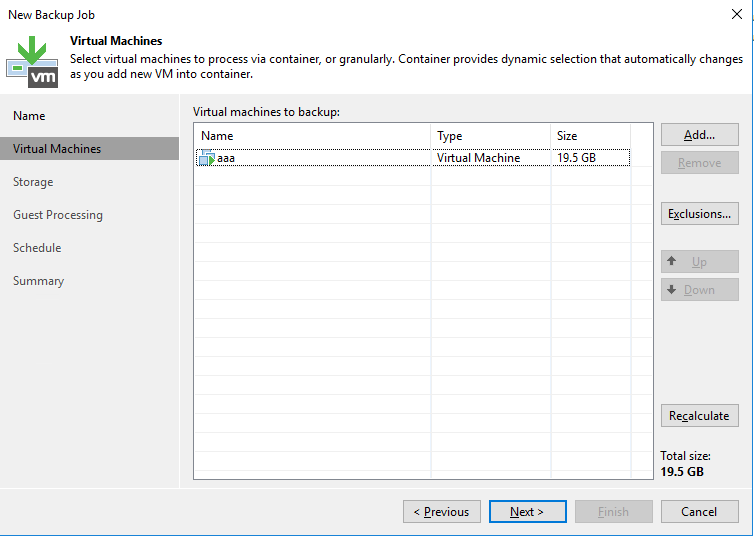Click the 19.5 GB size cell
The width and height of the screenshot is (754, 537).
576,158
